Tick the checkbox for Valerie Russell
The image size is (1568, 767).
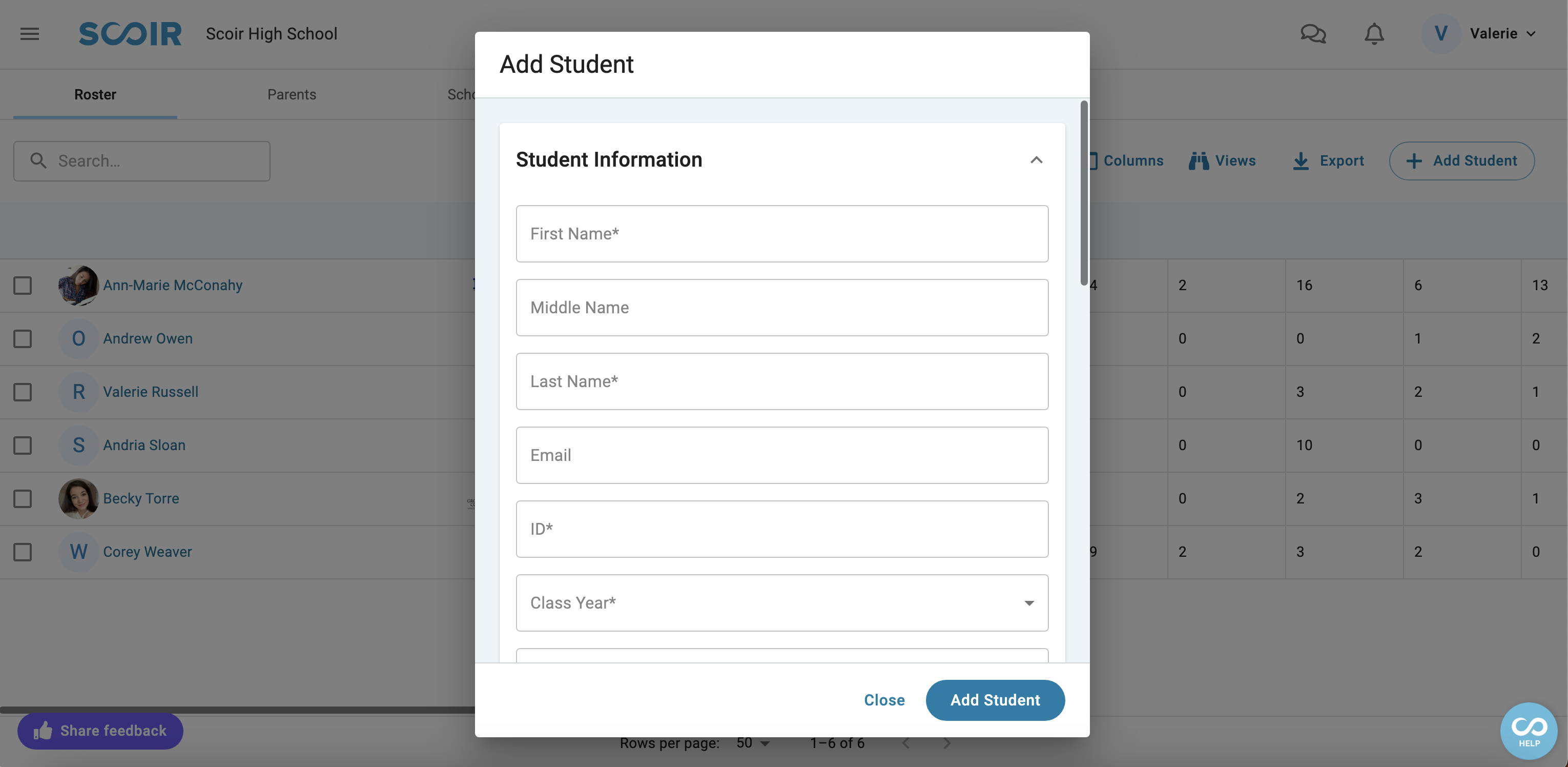click(23, 392)
